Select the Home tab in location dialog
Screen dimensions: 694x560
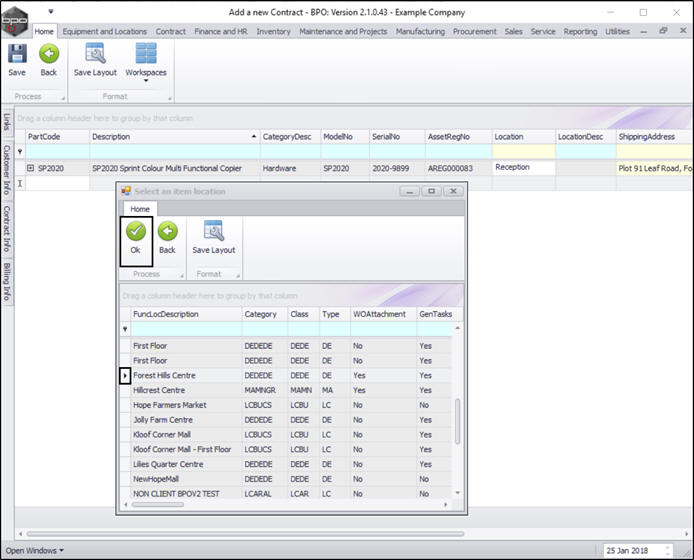140,209
